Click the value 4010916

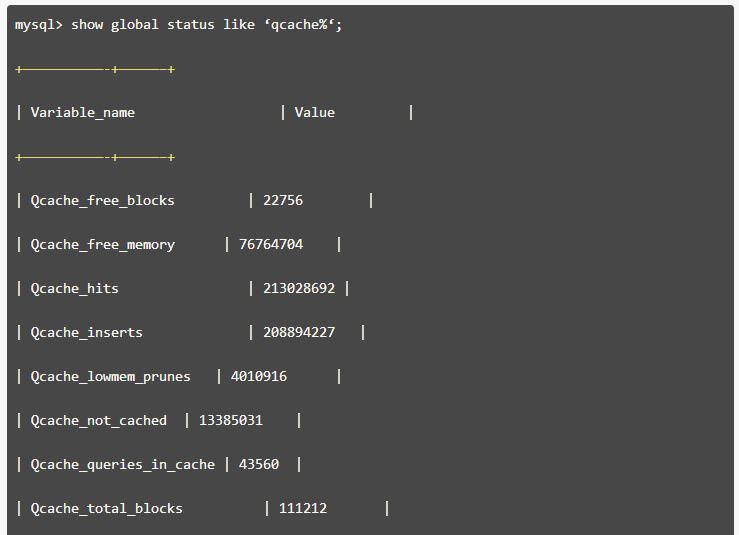pyautogui.click(x=259, y=376)
